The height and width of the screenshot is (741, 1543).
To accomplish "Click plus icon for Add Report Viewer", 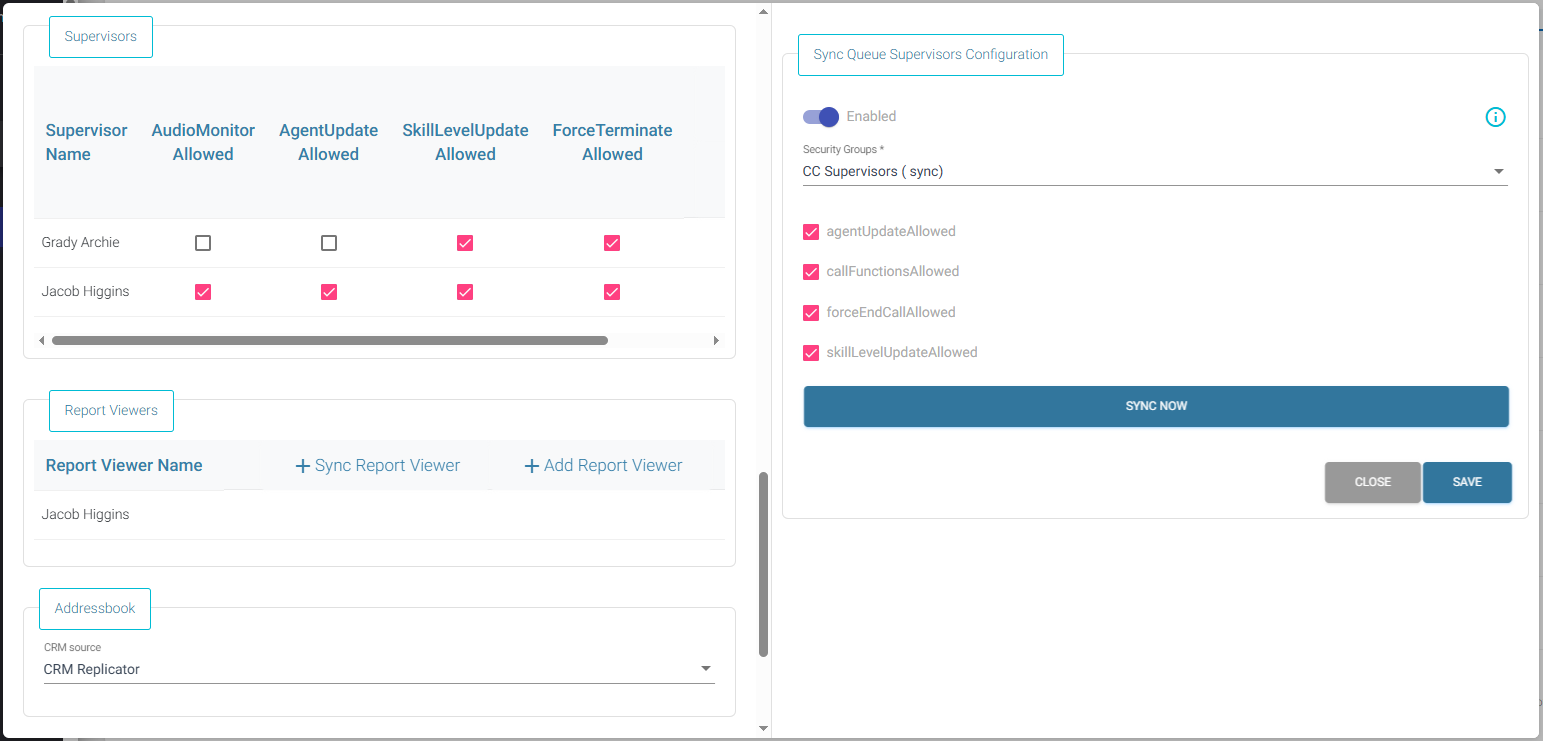I will pyautogui.click(x=532, y=466).
